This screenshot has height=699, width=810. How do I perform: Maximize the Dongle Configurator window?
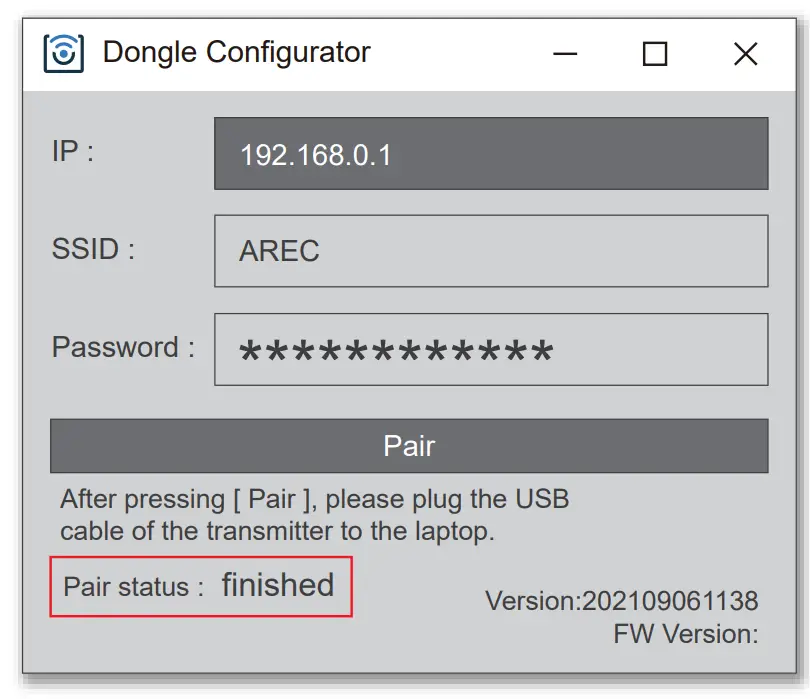[655, 53]
